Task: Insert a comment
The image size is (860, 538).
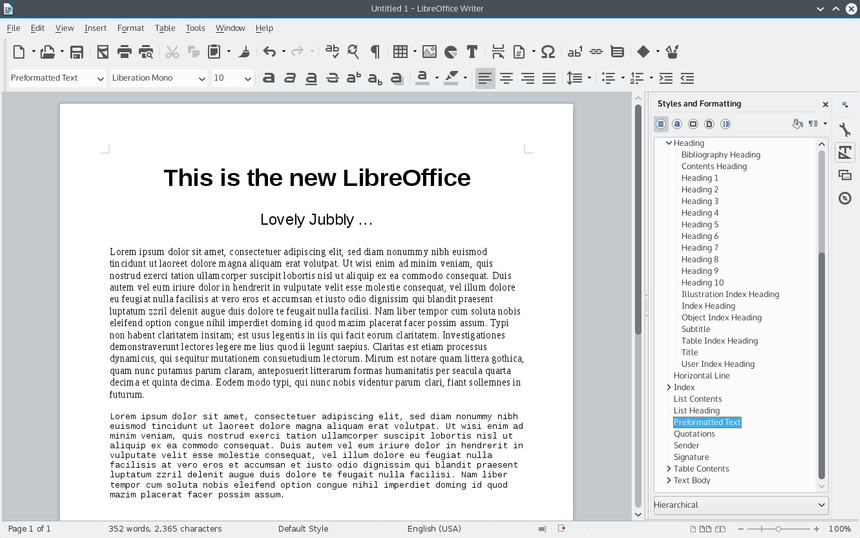Action: tap(618, 52)
